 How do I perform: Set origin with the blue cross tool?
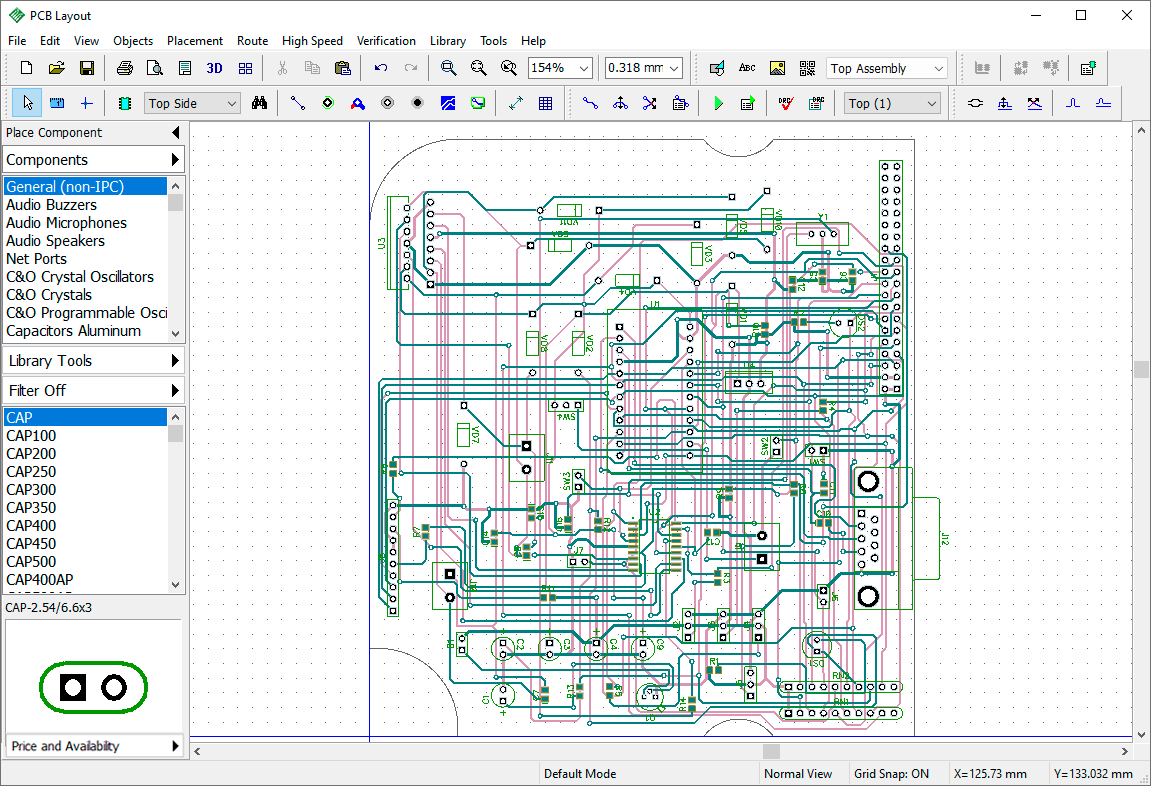[87, 103]
